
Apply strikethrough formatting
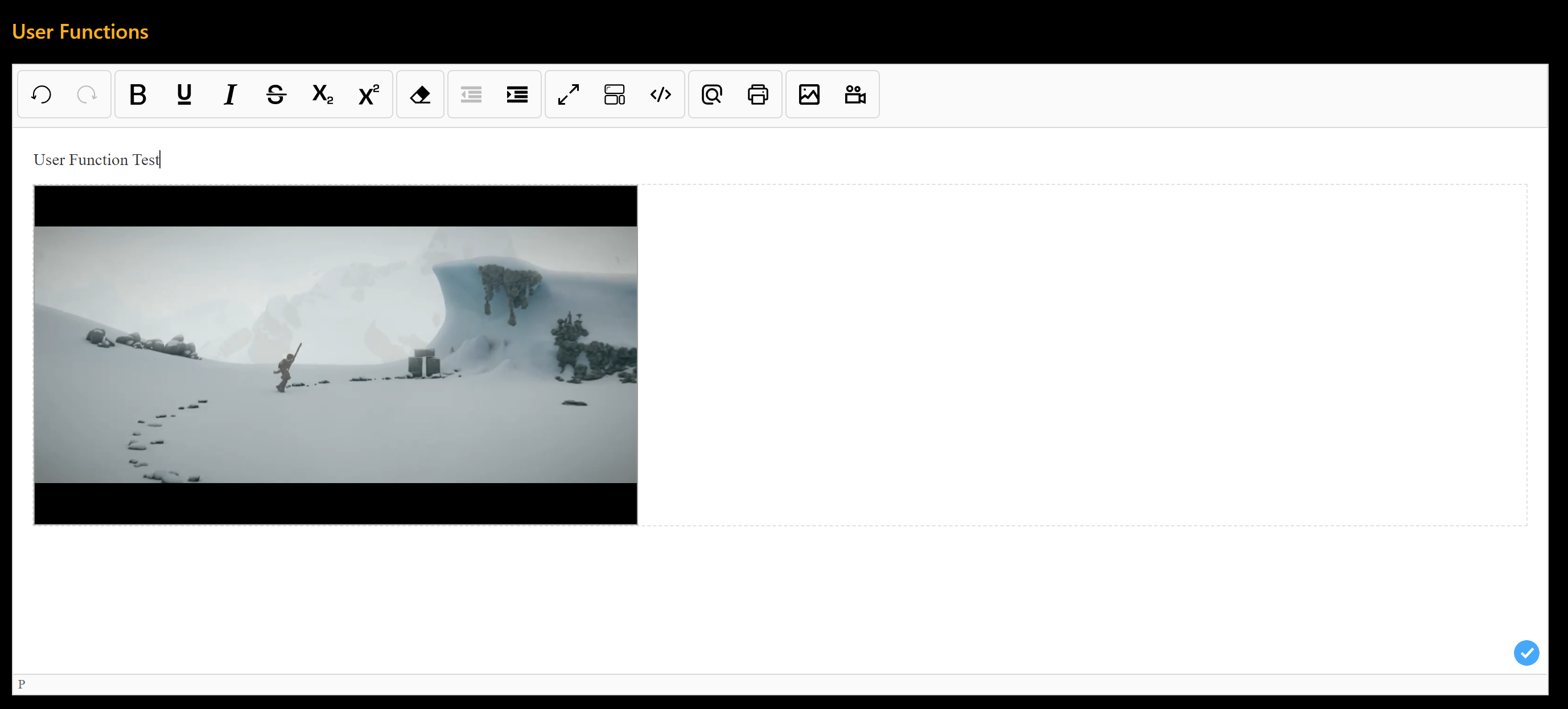[275, 94]
